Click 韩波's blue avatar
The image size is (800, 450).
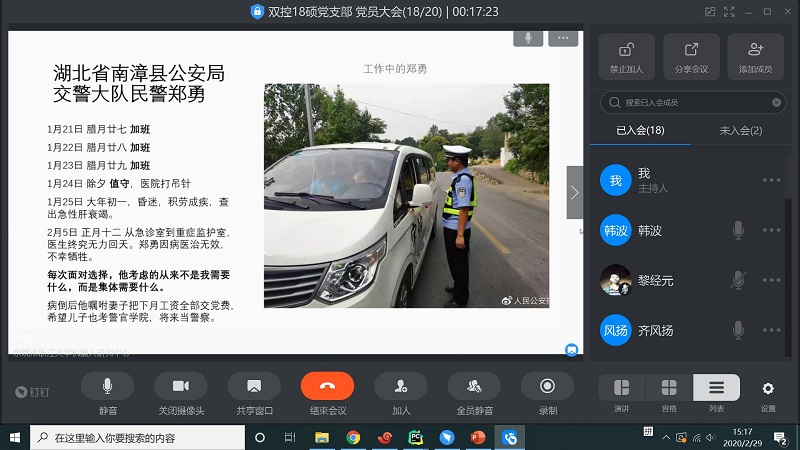point(616,230)
